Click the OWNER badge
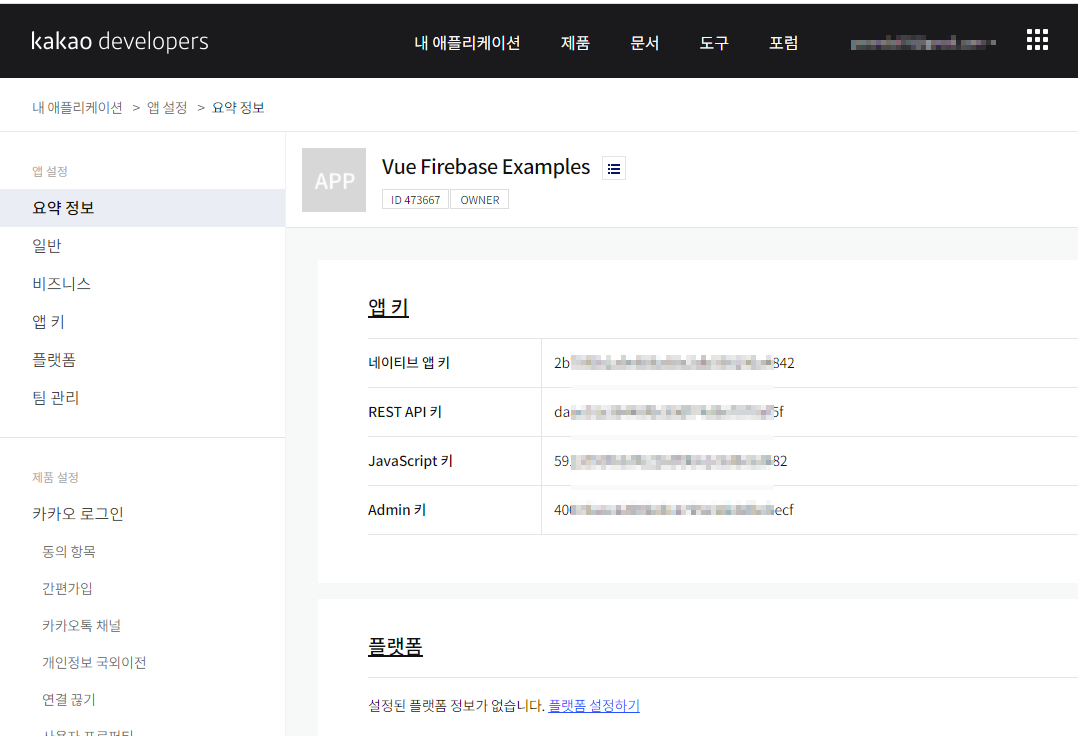Image resolution: width=1078 pixels, height=736 pixels. [480, 200]
